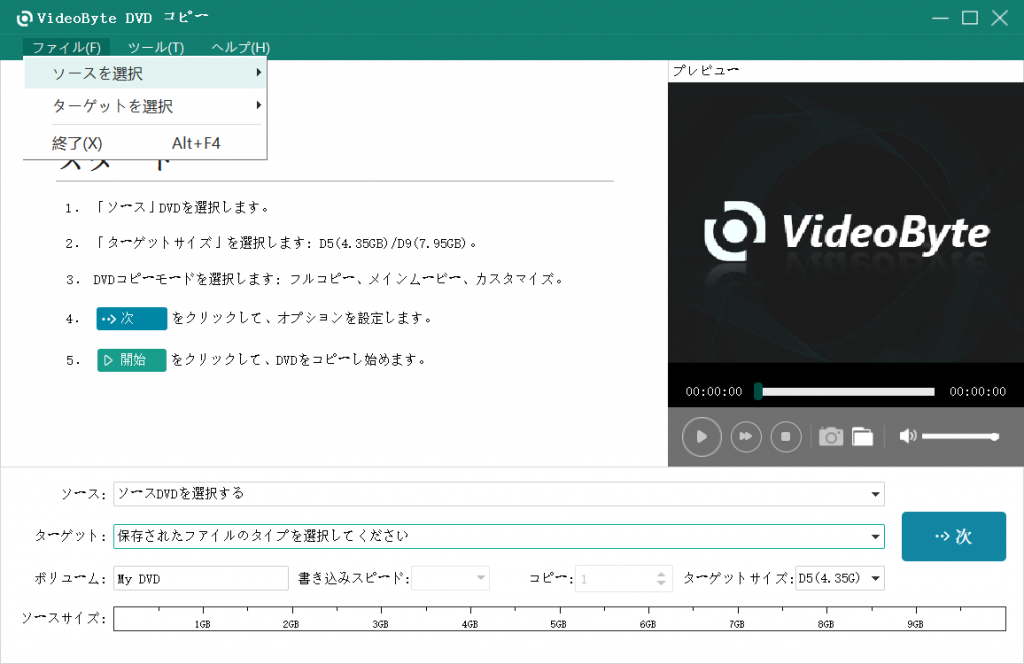The image size is (1024, 664).
Task: Click the large 次 button
Action: coord(953,536)
